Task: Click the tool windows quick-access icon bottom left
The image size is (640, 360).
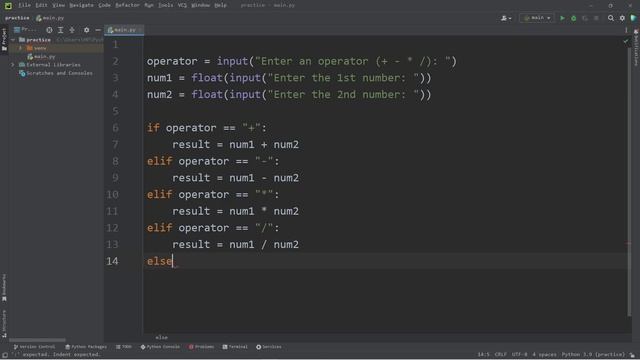Action: [4, 355]
